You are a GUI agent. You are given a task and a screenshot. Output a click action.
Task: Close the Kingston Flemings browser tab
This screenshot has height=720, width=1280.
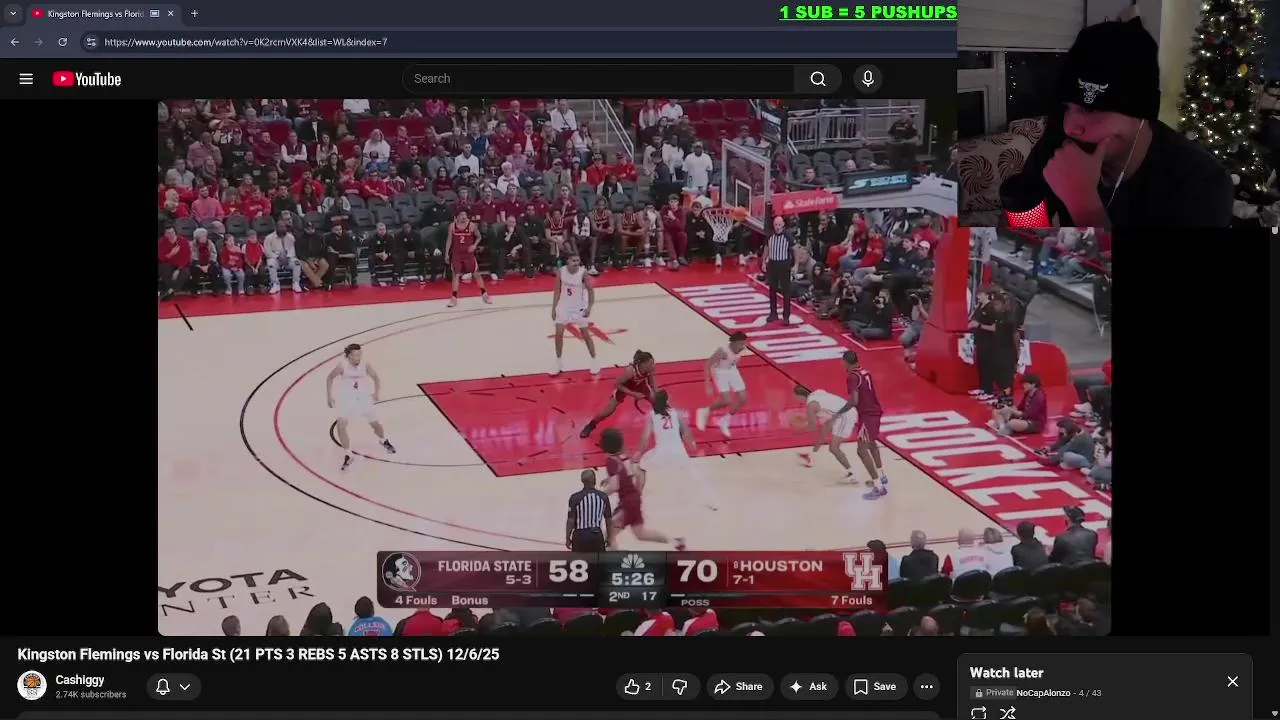170,13
